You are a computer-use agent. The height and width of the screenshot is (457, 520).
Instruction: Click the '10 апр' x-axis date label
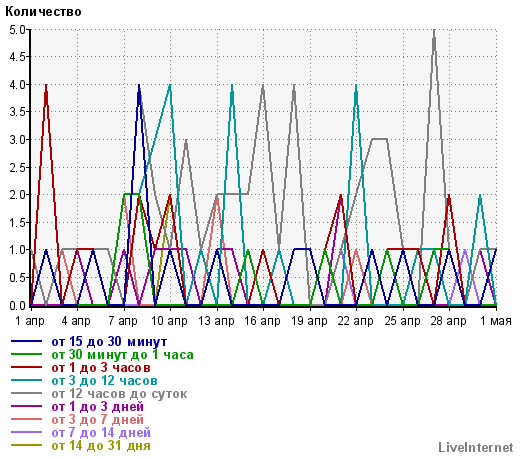point(169,321)
